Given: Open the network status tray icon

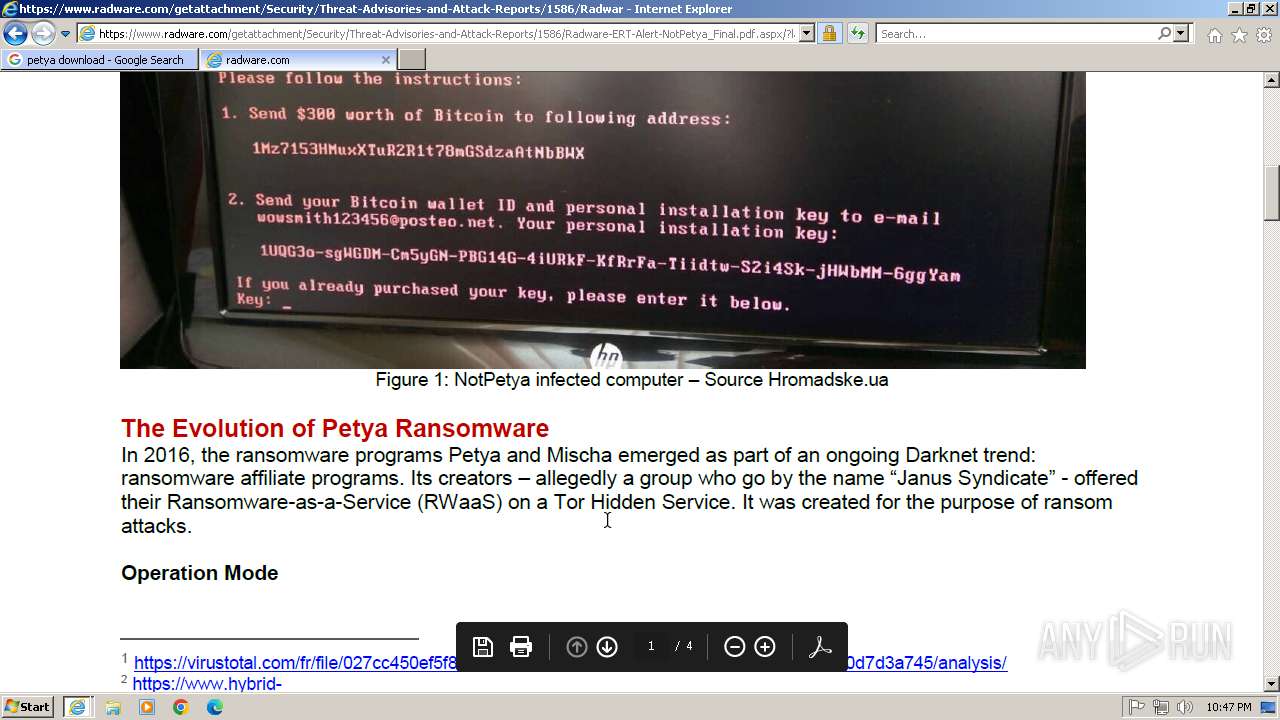Looking at the screenshot, I should [x=1160, y=707].
